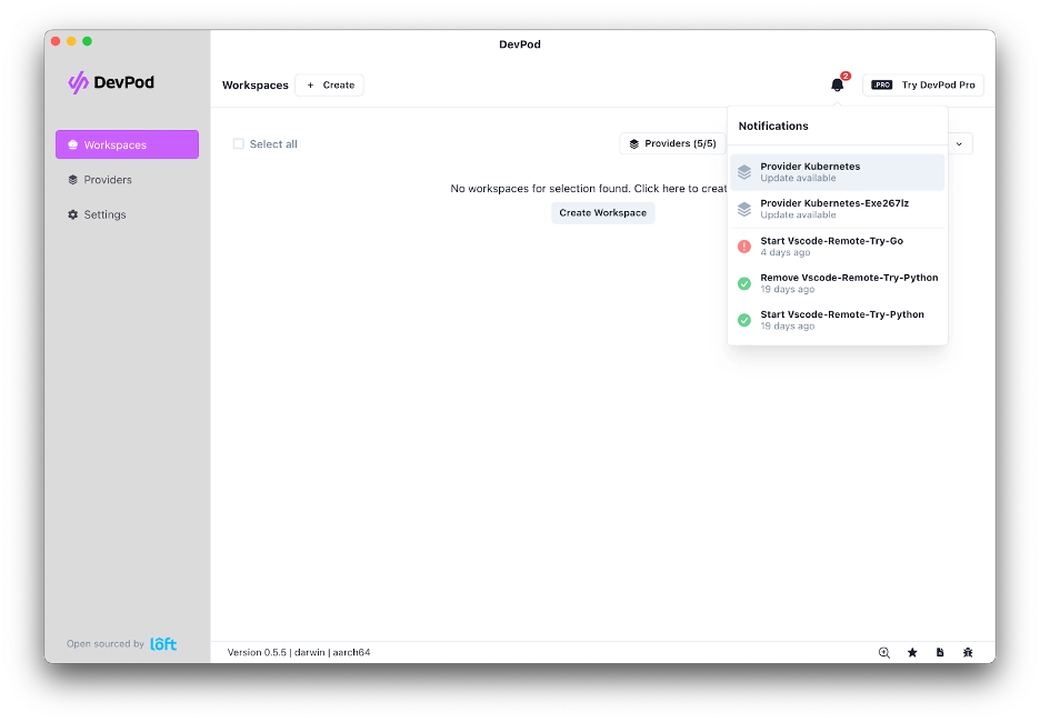
Task: Open Settings in the sidebar
Action: [x=127, y=215]
